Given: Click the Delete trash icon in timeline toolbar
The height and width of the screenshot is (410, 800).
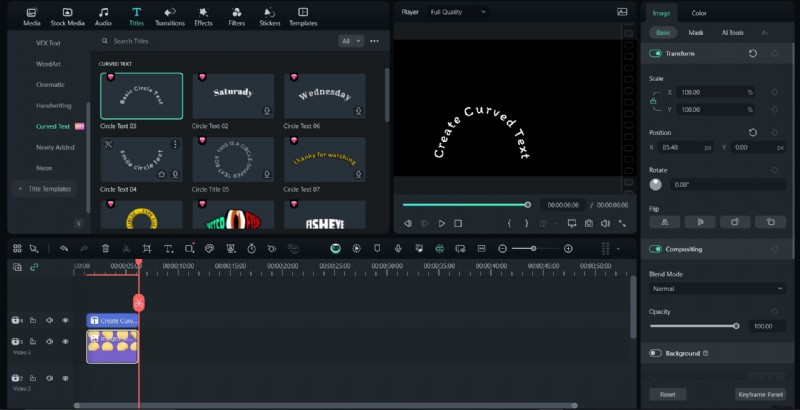Looking at the screenshot, I should click(x=105, y=248).
